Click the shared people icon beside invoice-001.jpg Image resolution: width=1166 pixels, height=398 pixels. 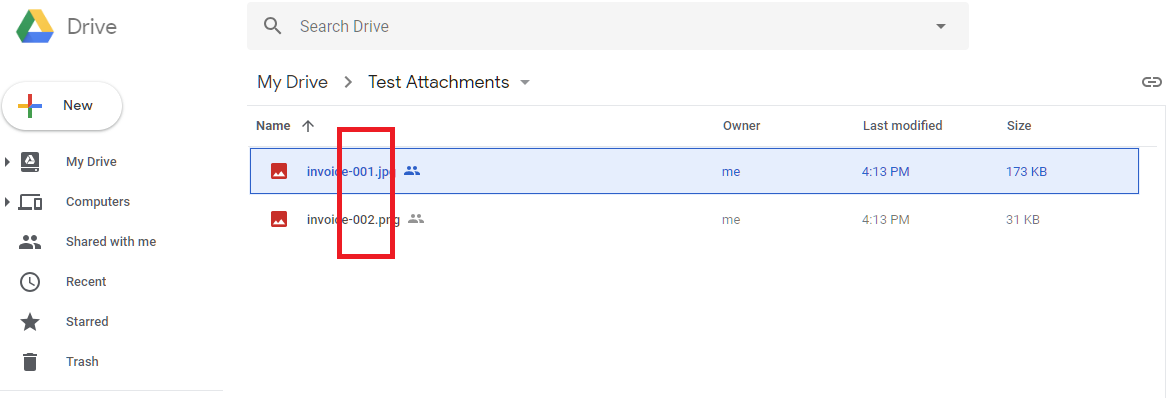point(412,170)
